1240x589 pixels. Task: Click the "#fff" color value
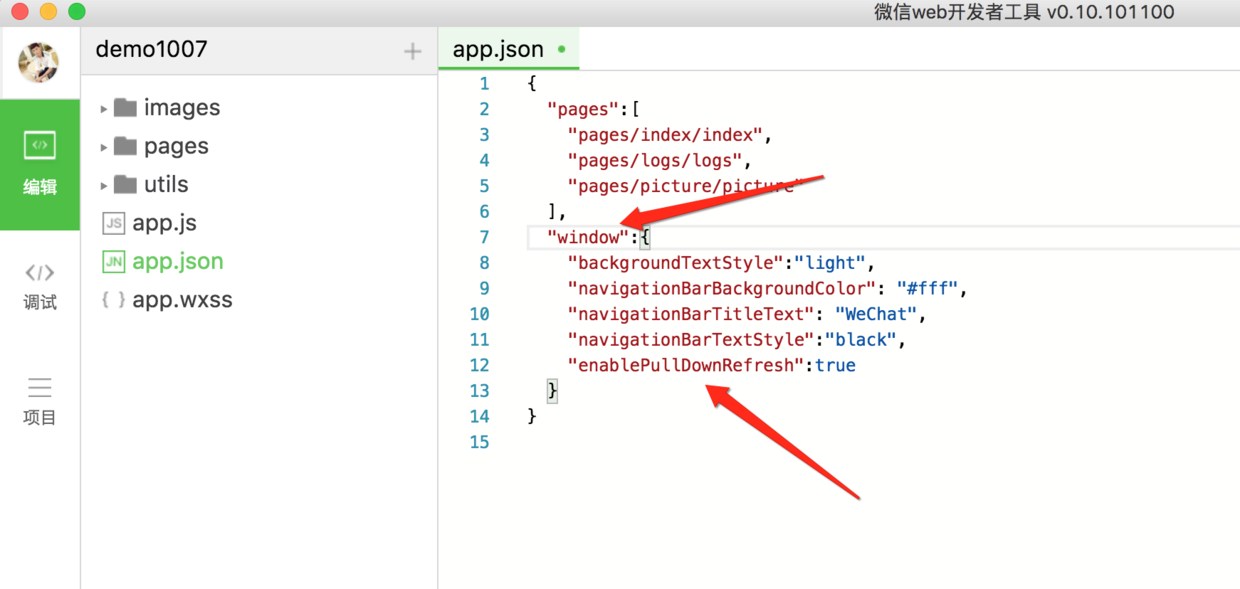pyautogui.click(x=928, y=289)
